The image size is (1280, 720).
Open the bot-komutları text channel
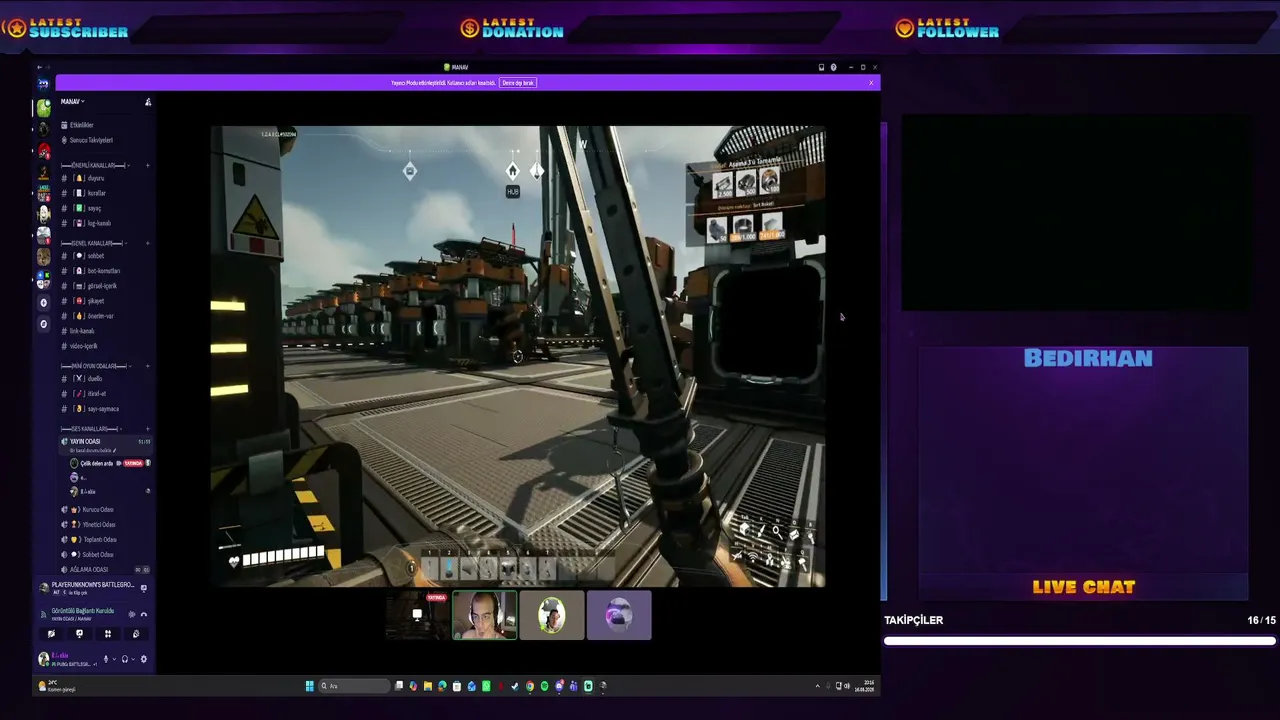point(104,271)
